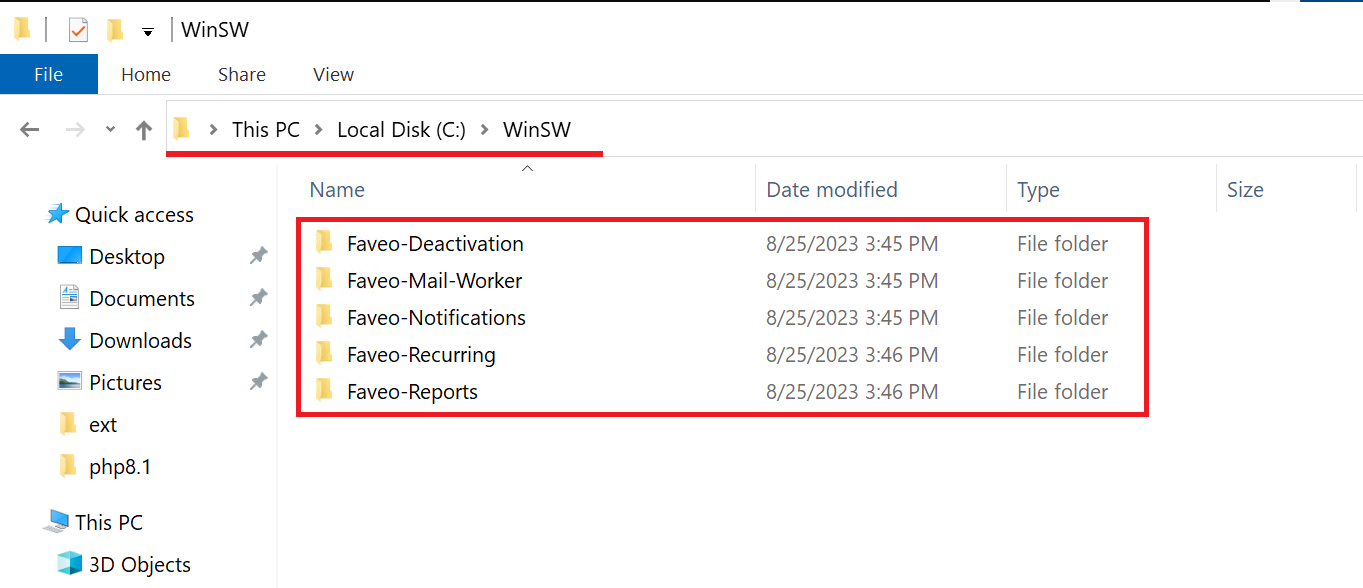
Task: Open Documents in the navigation pane
Action: click(142, 299)
